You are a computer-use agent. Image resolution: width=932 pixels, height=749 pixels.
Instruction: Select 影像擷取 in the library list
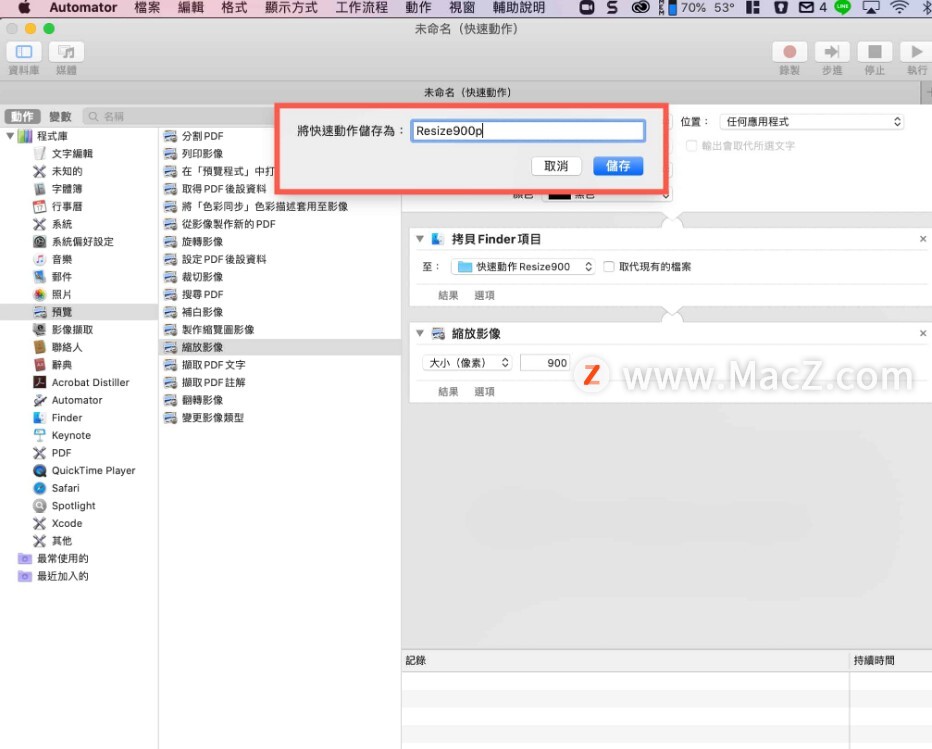coord(72,329)
